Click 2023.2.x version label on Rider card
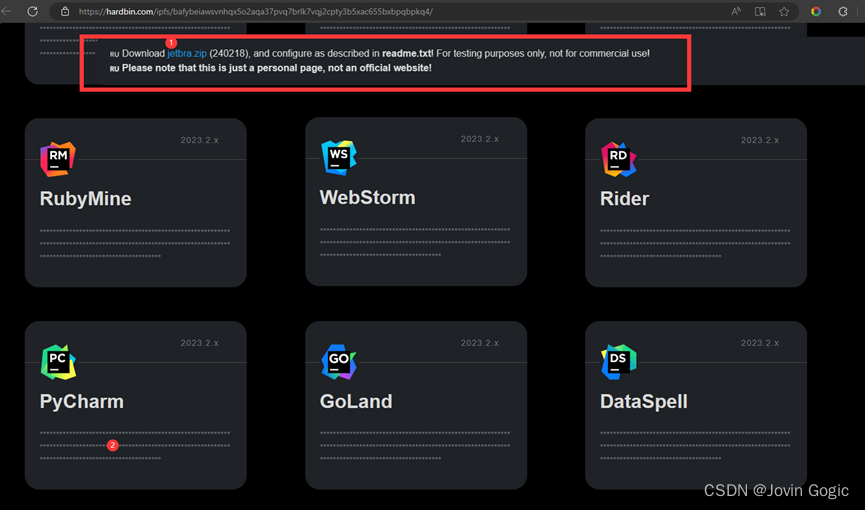 tap(760, 140)
